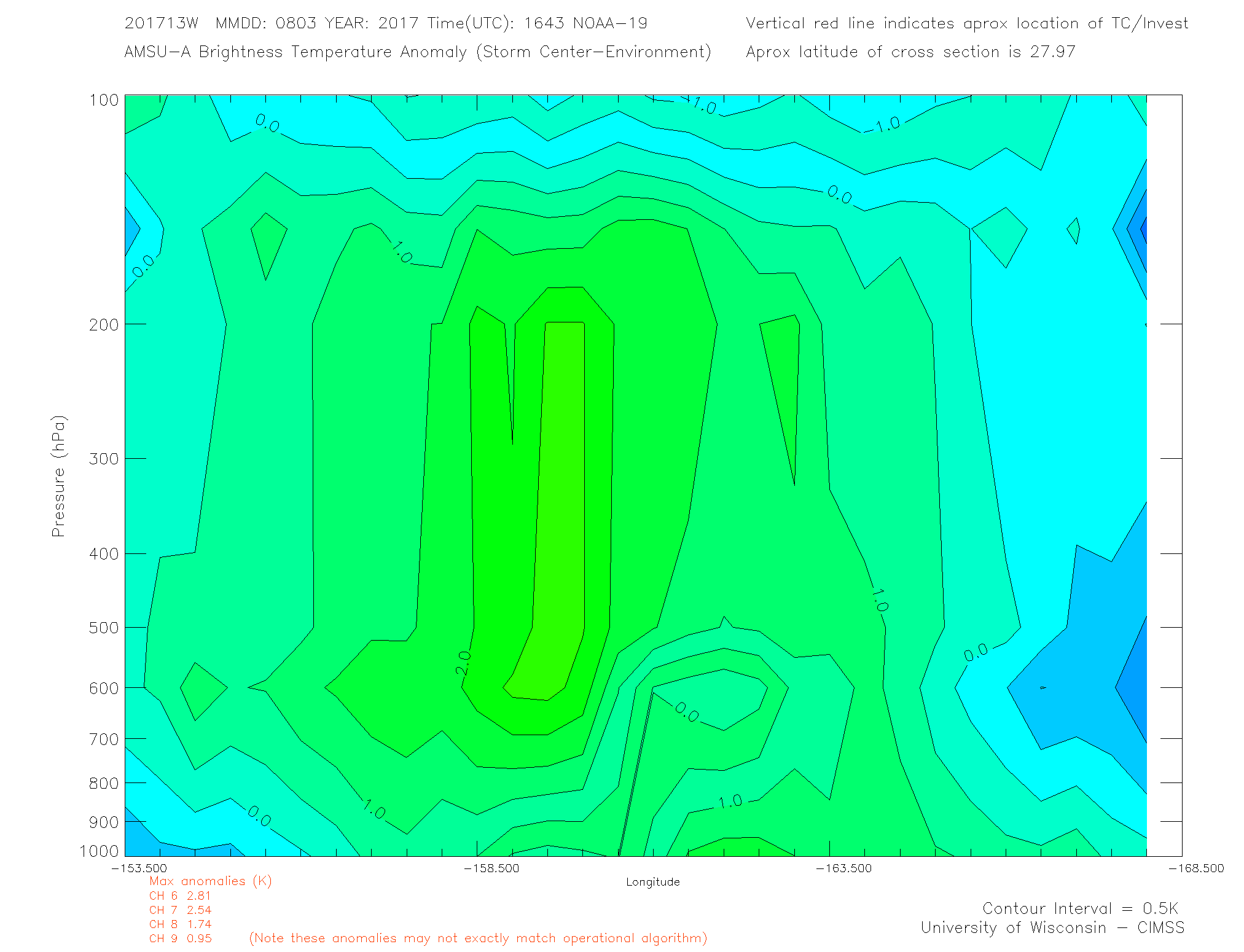The width and height of the screenshot is (1244, 952).
Task: Click the -168.500 longitude tick label
Action: pyautogui.click(x=1195, y=868)
